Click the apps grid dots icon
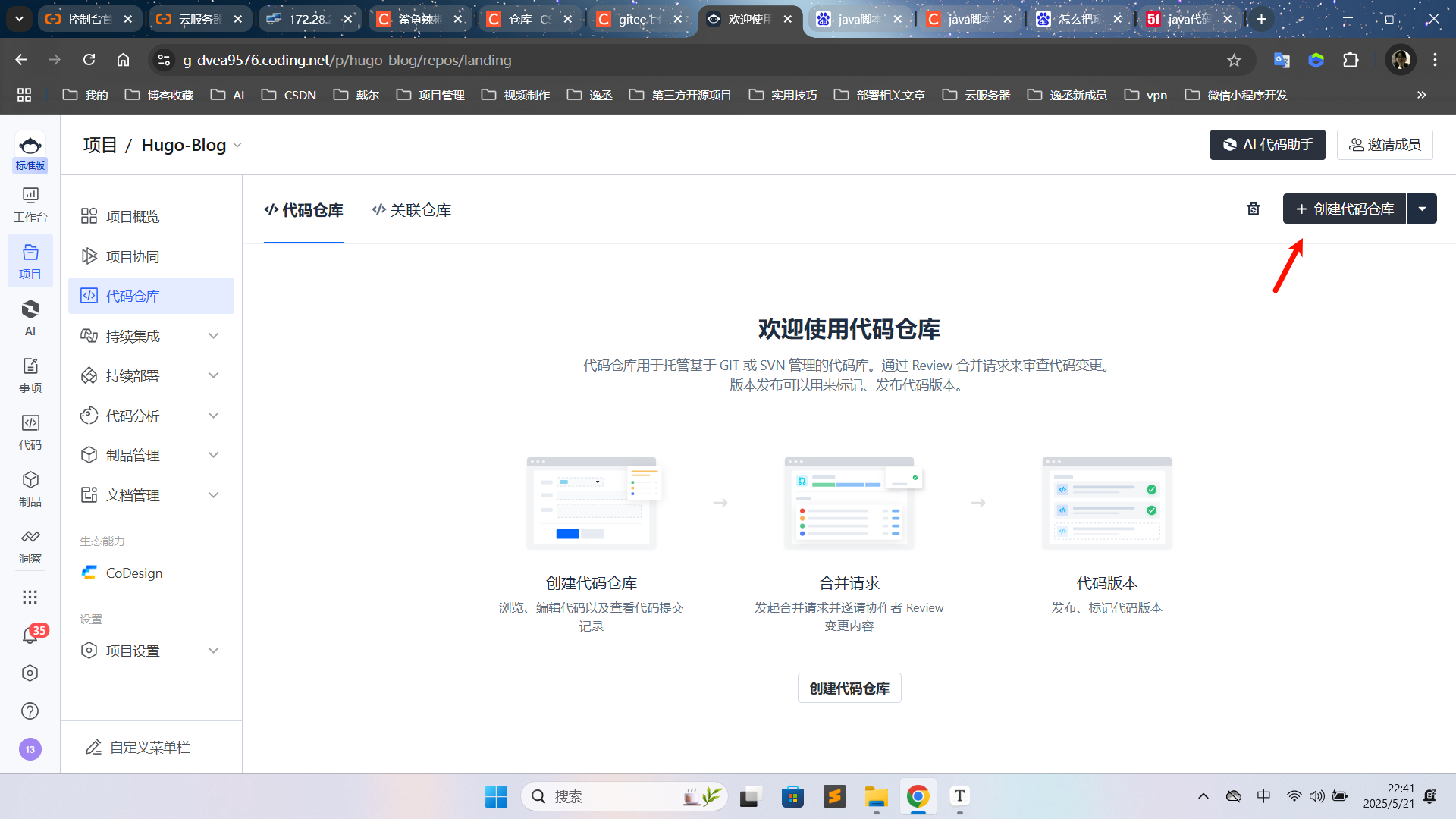Screen dimensions: 1456x819 tap(30, 597)
